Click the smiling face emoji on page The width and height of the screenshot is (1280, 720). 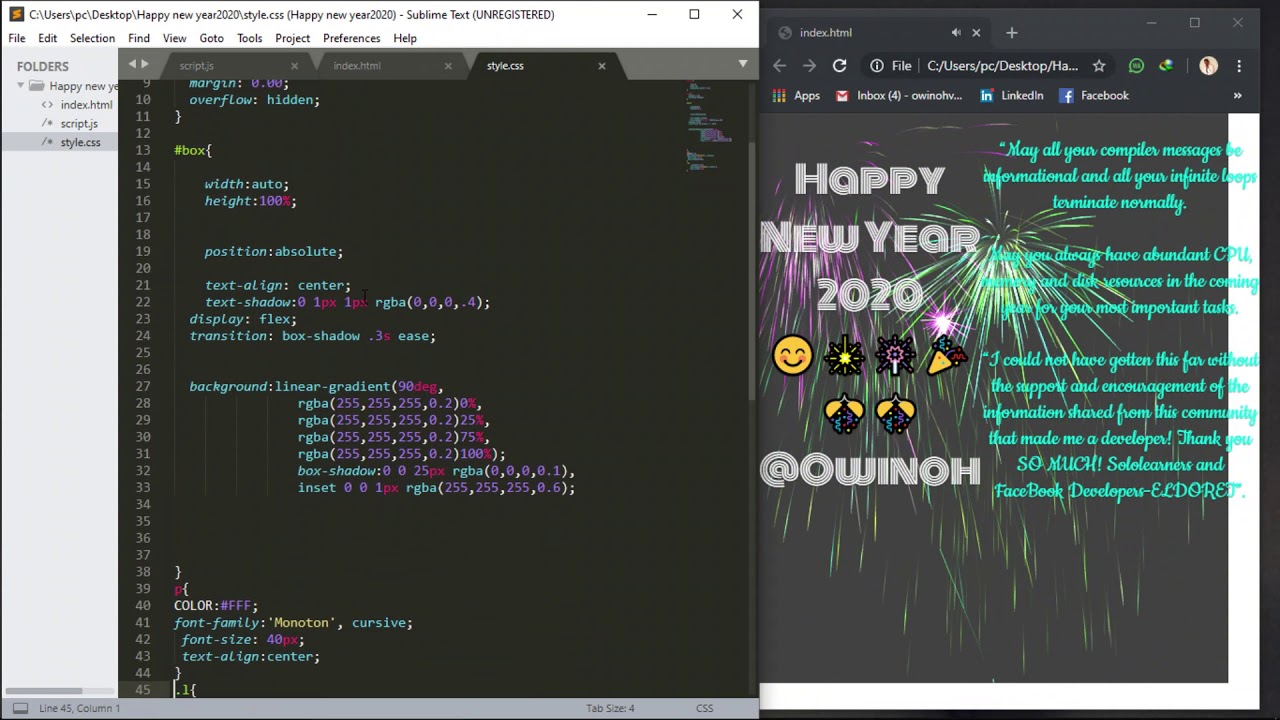pyautogui.click(x=792, y=355)
